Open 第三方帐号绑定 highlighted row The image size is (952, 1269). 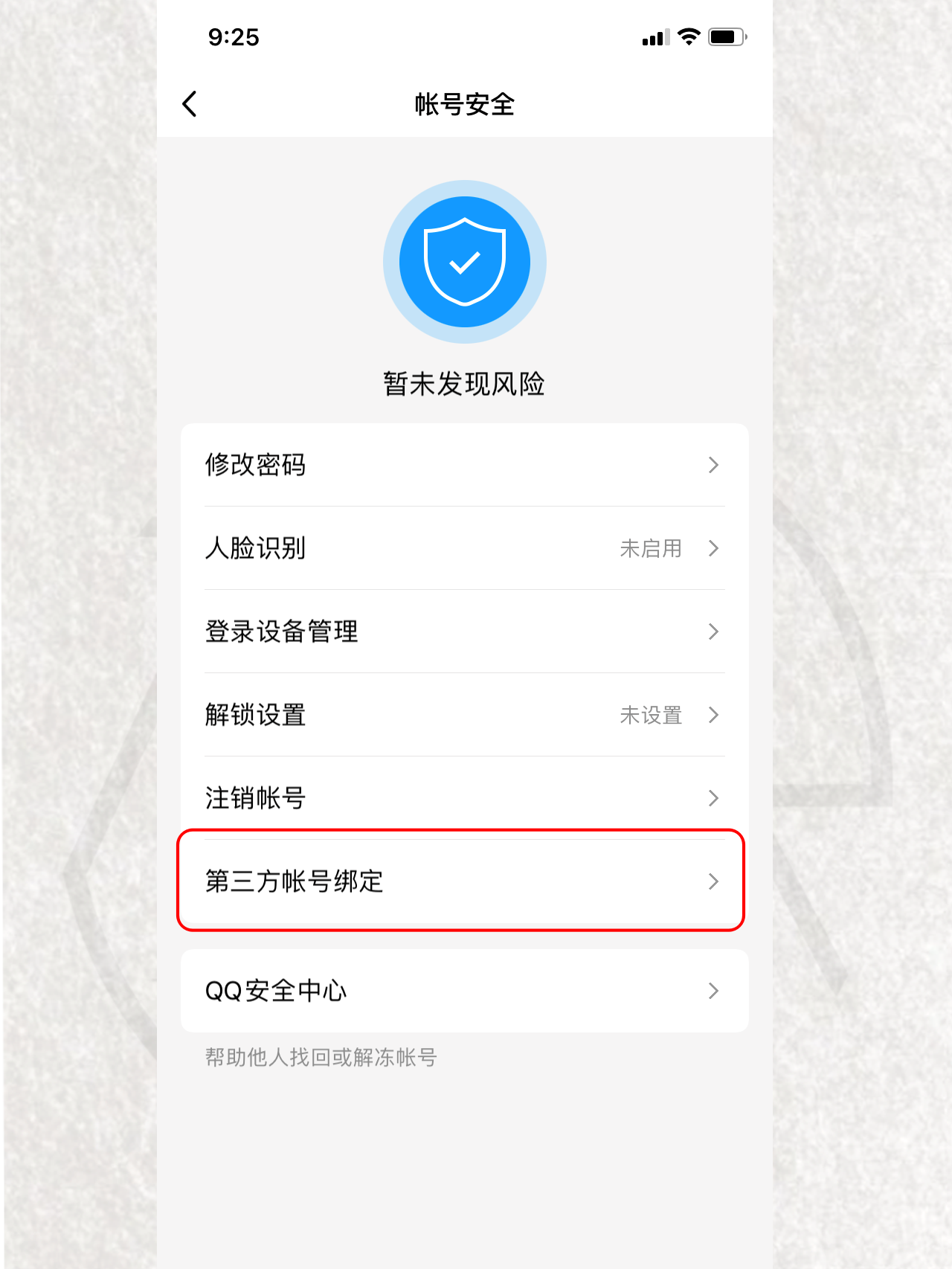[x=465, y=881]
